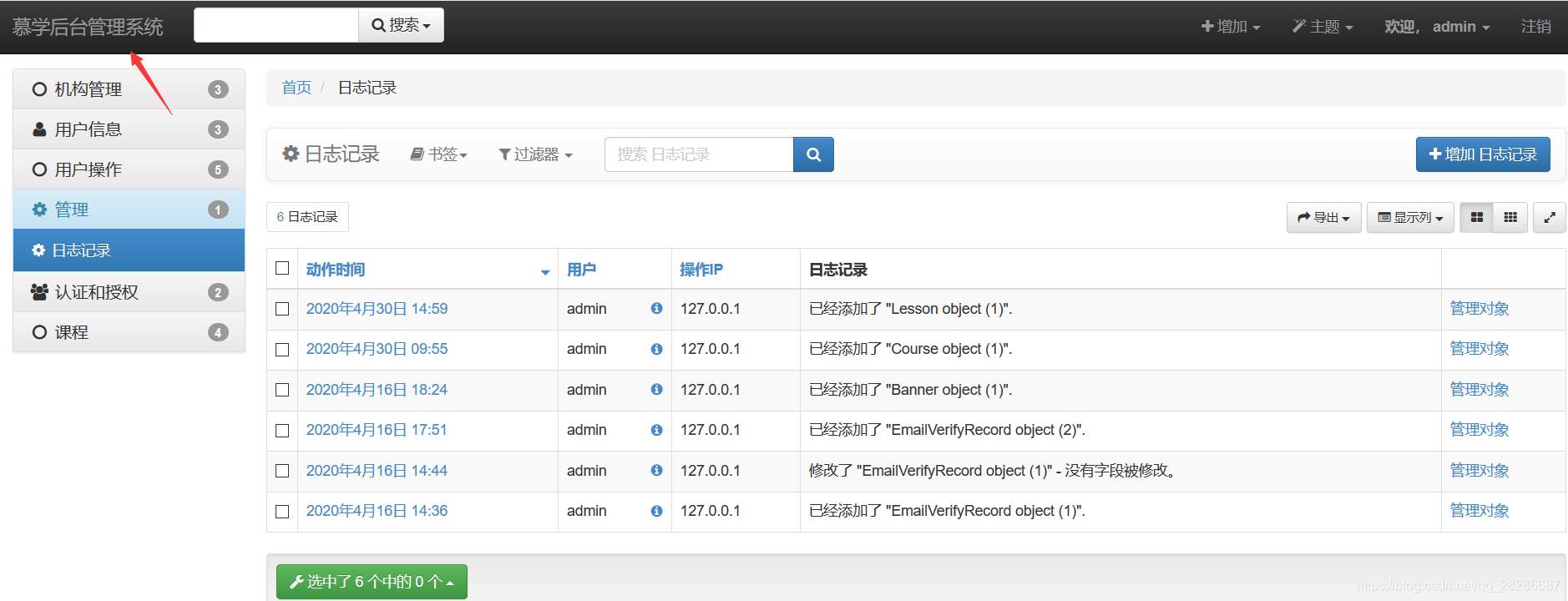Click the 搜索 日志记录 search field
The height and width of the screenshot is (601, 1568).
(698, 154)
